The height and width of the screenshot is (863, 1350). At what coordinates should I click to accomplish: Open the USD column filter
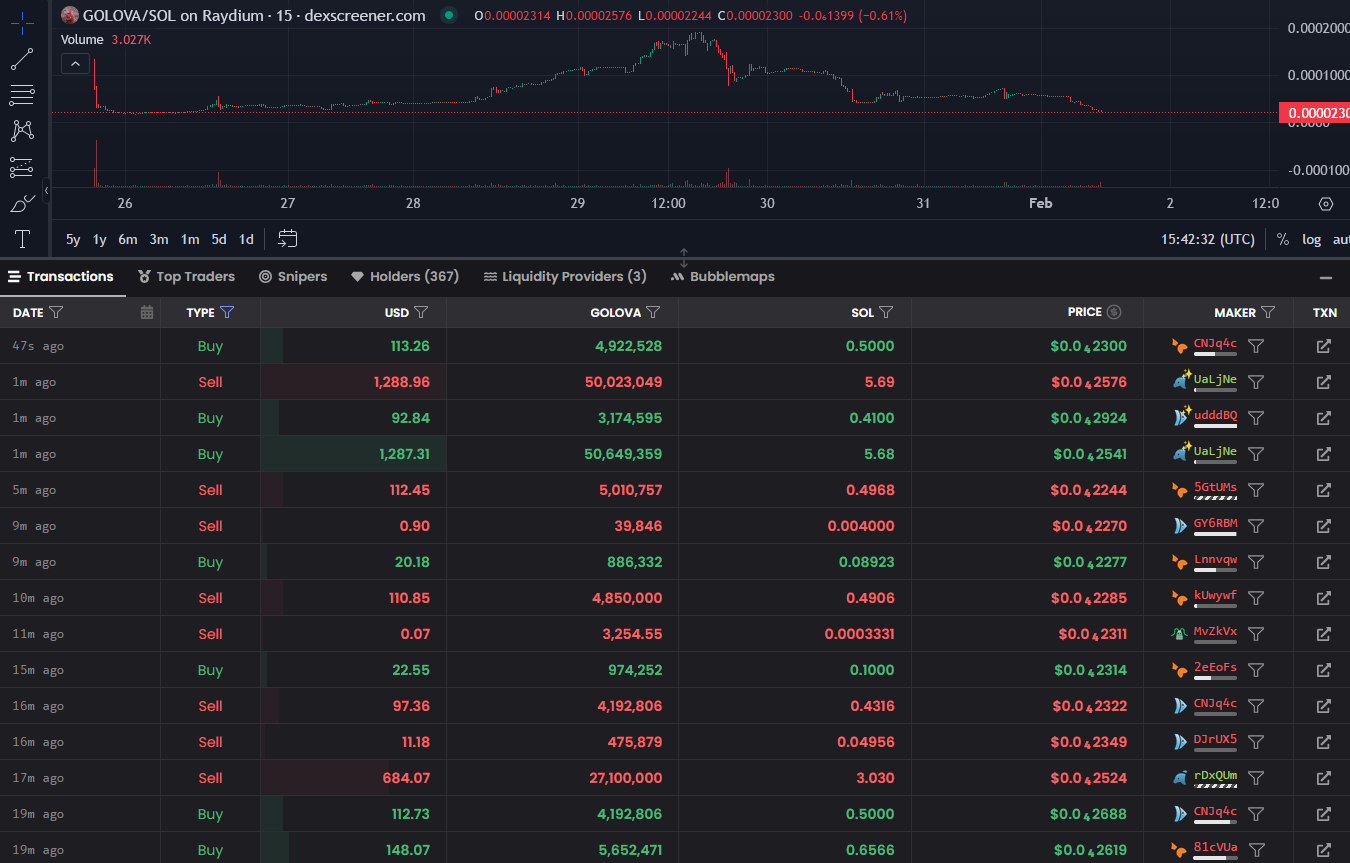point(421,312)
